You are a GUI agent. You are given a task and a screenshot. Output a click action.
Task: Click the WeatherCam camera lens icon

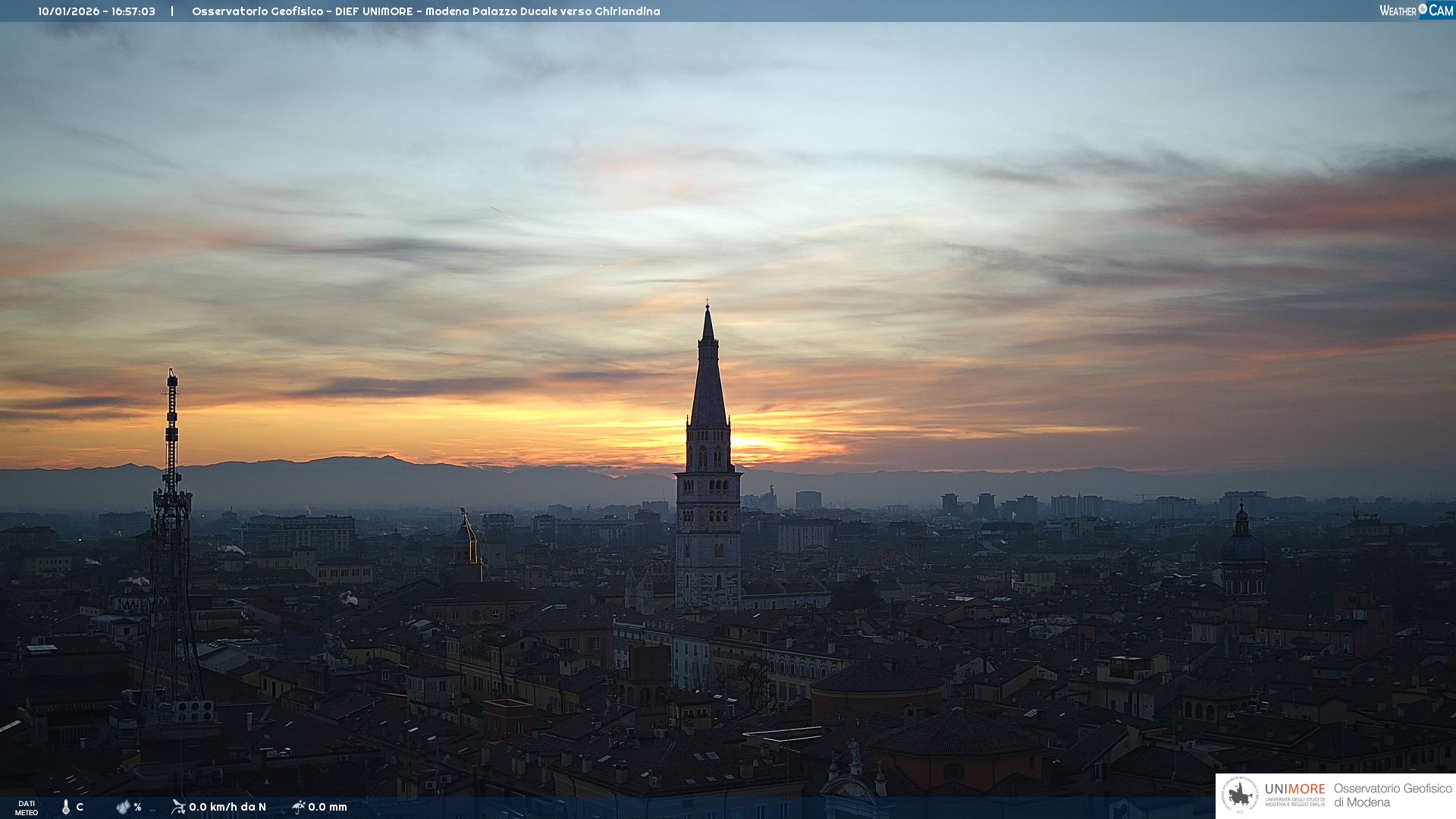1423,9
